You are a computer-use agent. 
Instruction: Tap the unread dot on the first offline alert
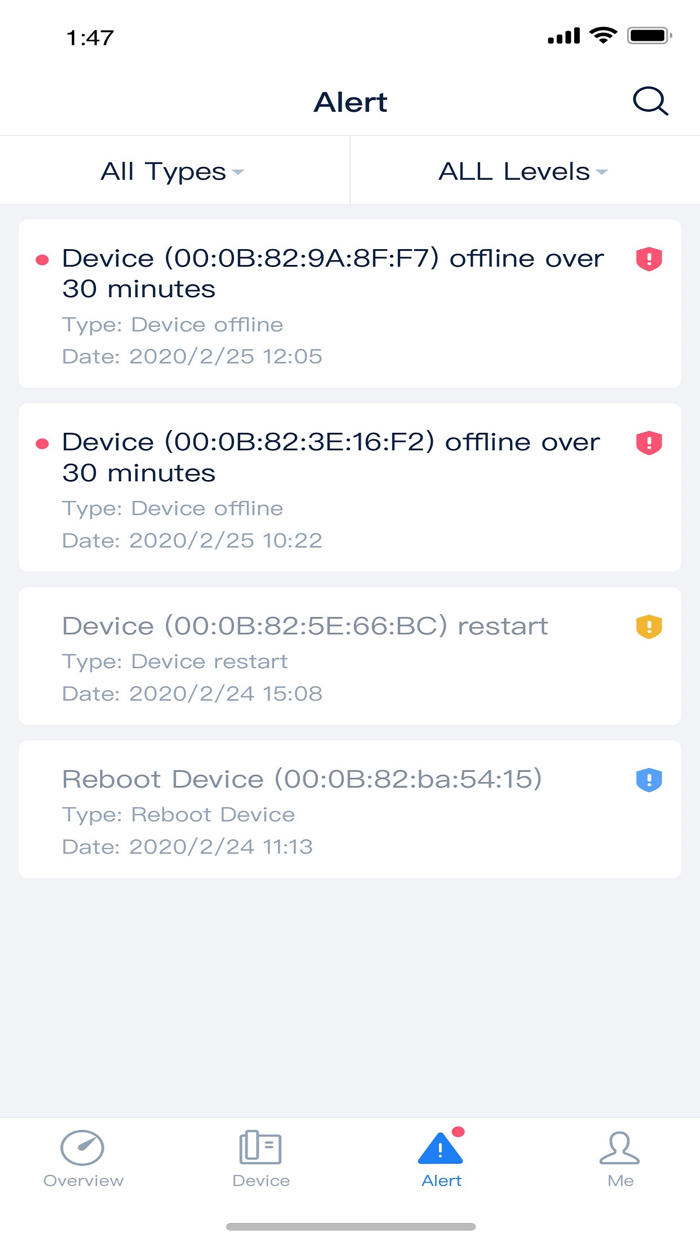coord(40,258)
